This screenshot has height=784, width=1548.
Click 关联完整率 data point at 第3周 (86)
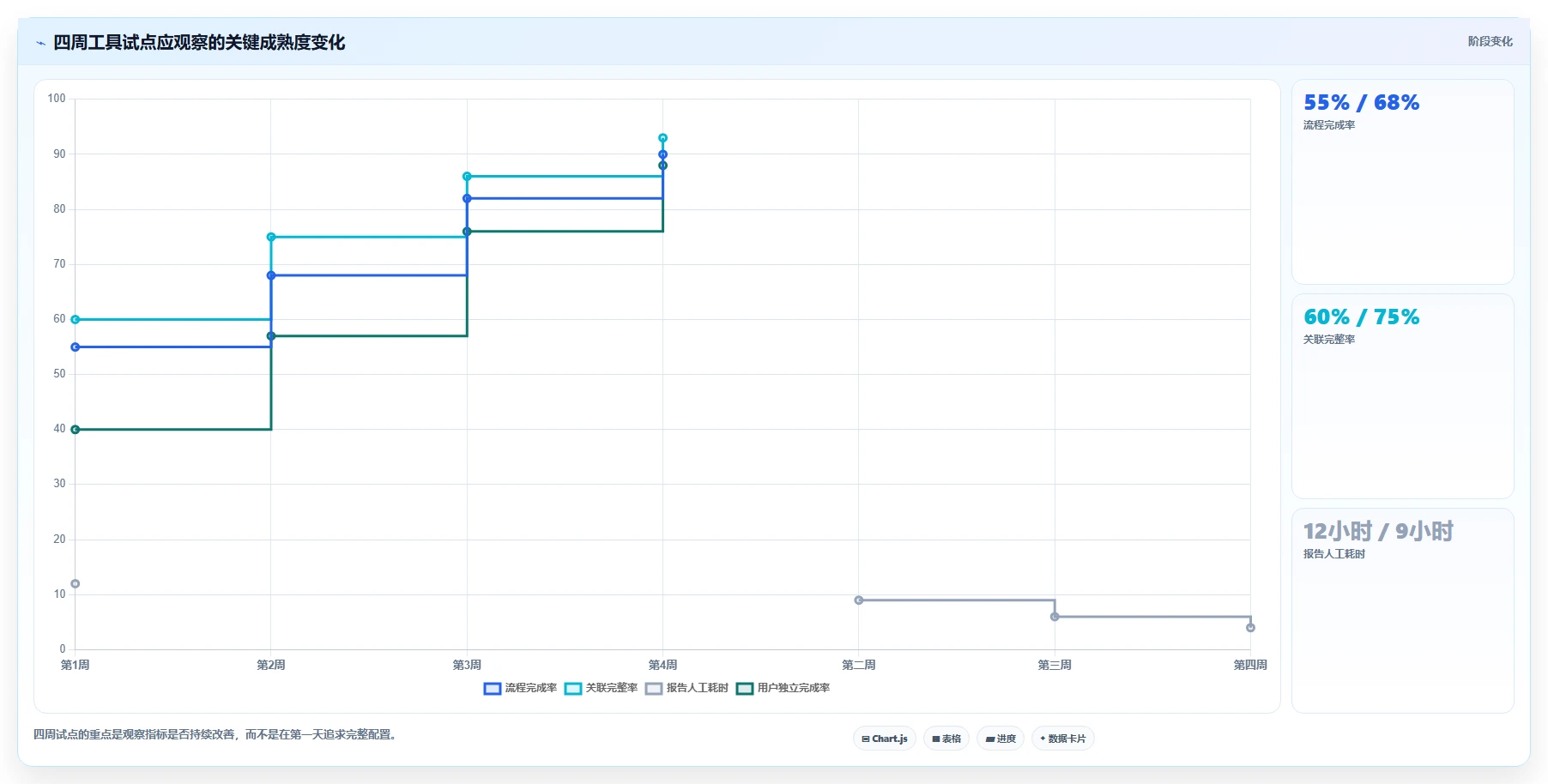tap(467, 177)
